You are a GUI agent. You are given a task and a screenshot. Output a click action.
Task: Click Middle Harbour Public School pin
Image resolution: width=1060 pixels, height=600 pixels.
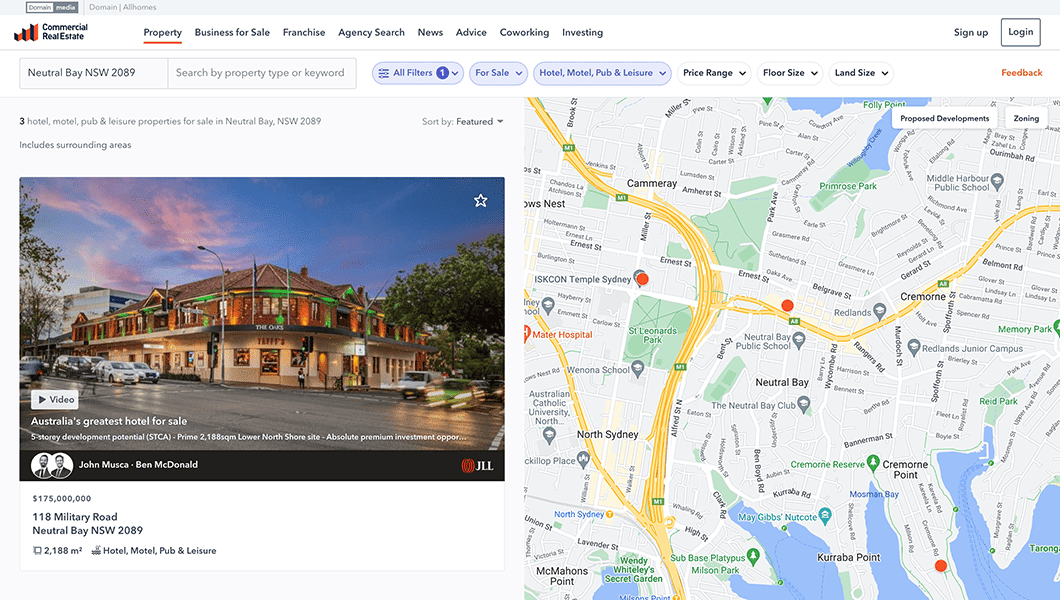click(997, 180)
